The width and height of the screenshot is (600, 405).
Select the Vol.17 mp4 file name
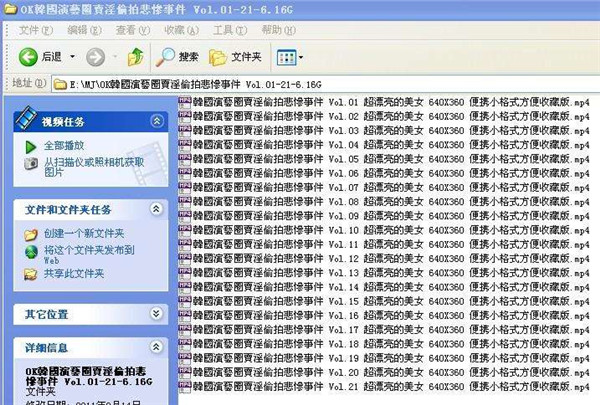coord(391,330)
